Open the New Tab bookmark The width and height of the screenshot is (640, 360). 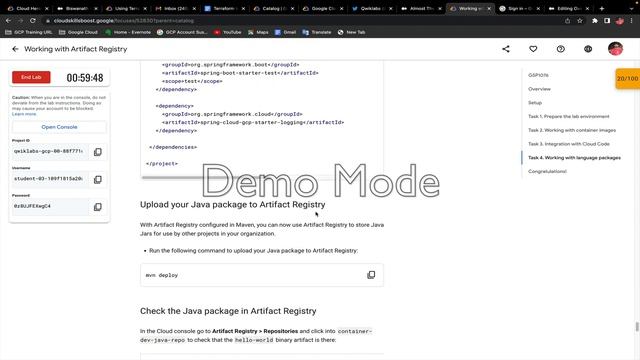click(351, 32)
